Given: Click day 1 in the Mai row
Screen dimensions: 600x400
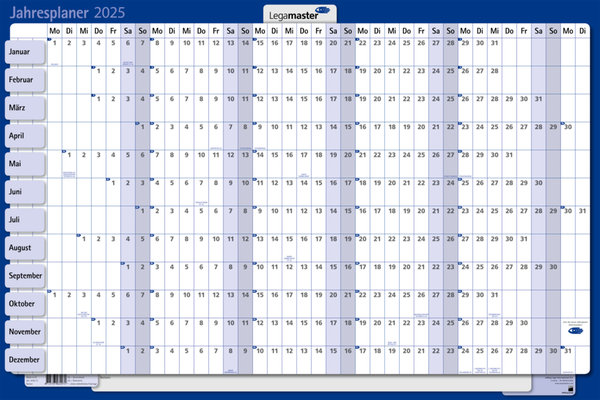Looking at the screenshot, I should coord(68,156).
